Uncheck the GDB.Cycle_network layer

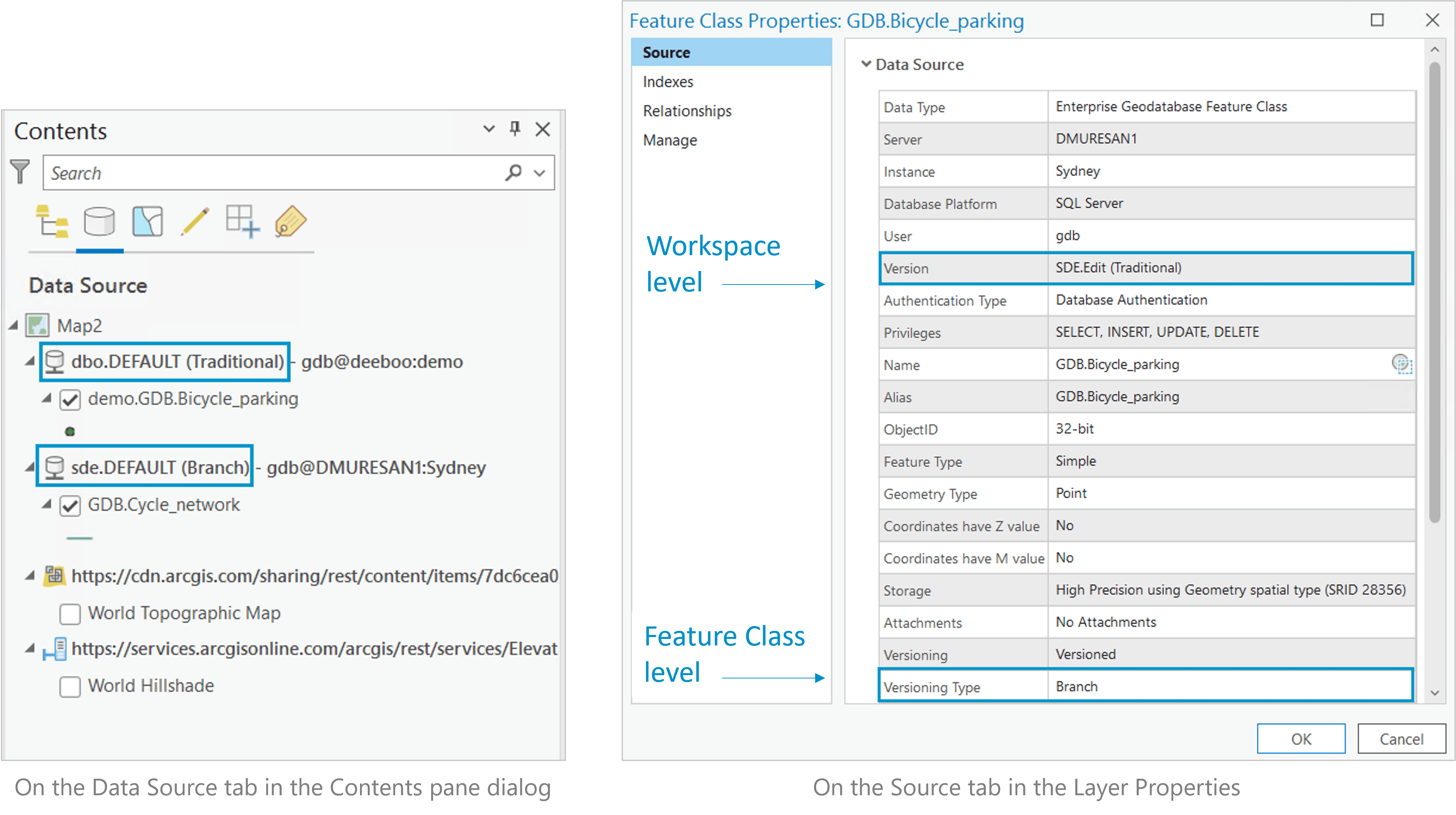point(70,505)
